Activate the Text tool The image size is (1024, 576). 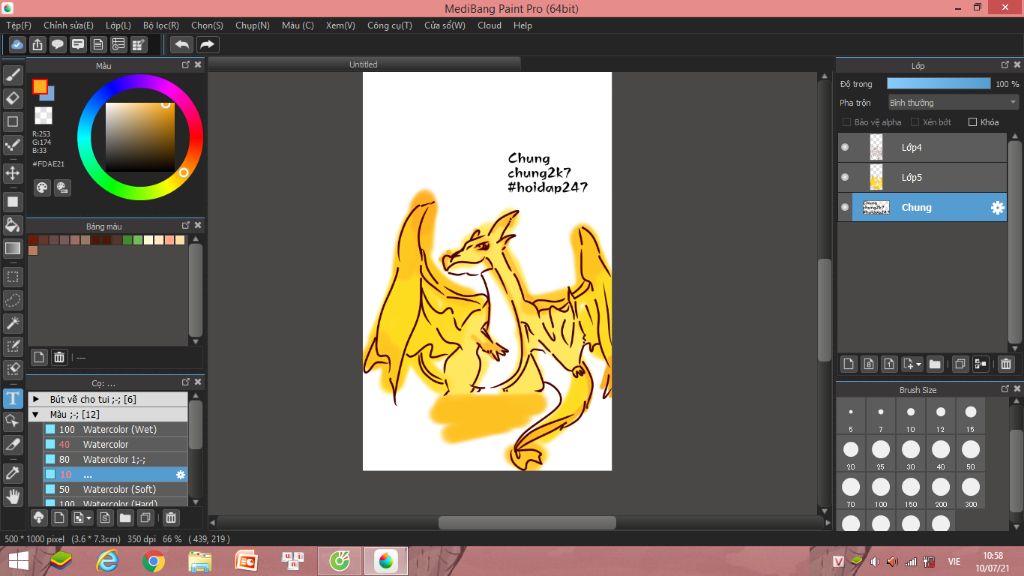(x=12, y=398)
